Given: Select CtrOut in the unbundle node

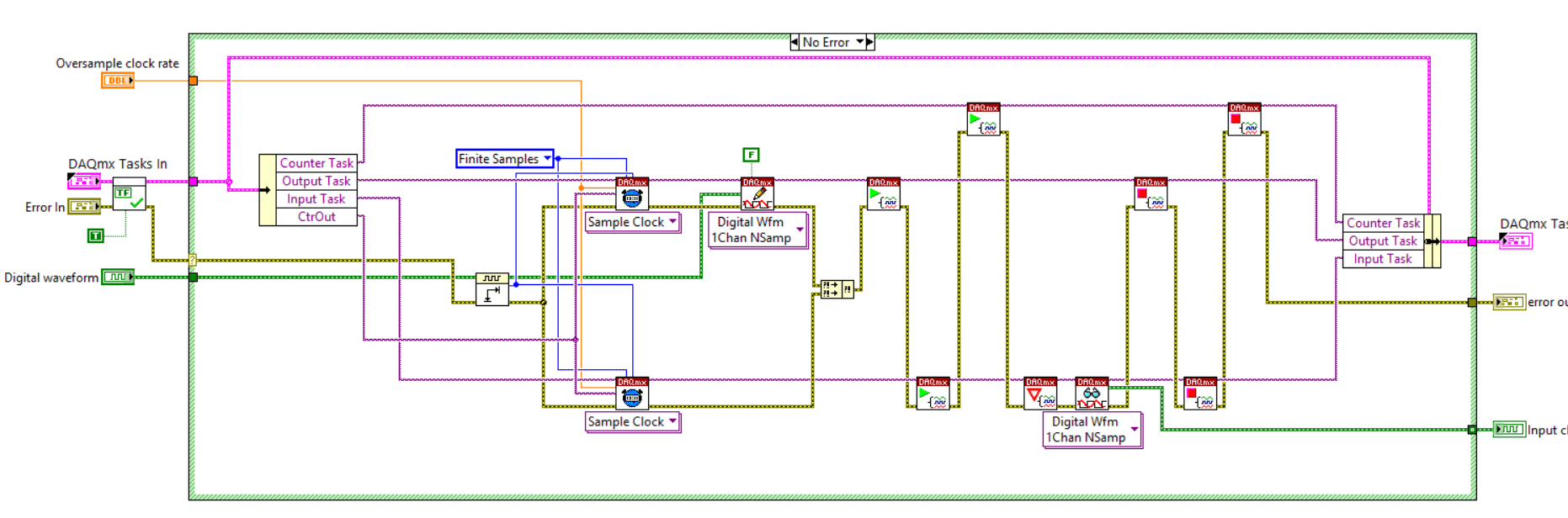Looking at the screenshot, I should click(316, 216).
